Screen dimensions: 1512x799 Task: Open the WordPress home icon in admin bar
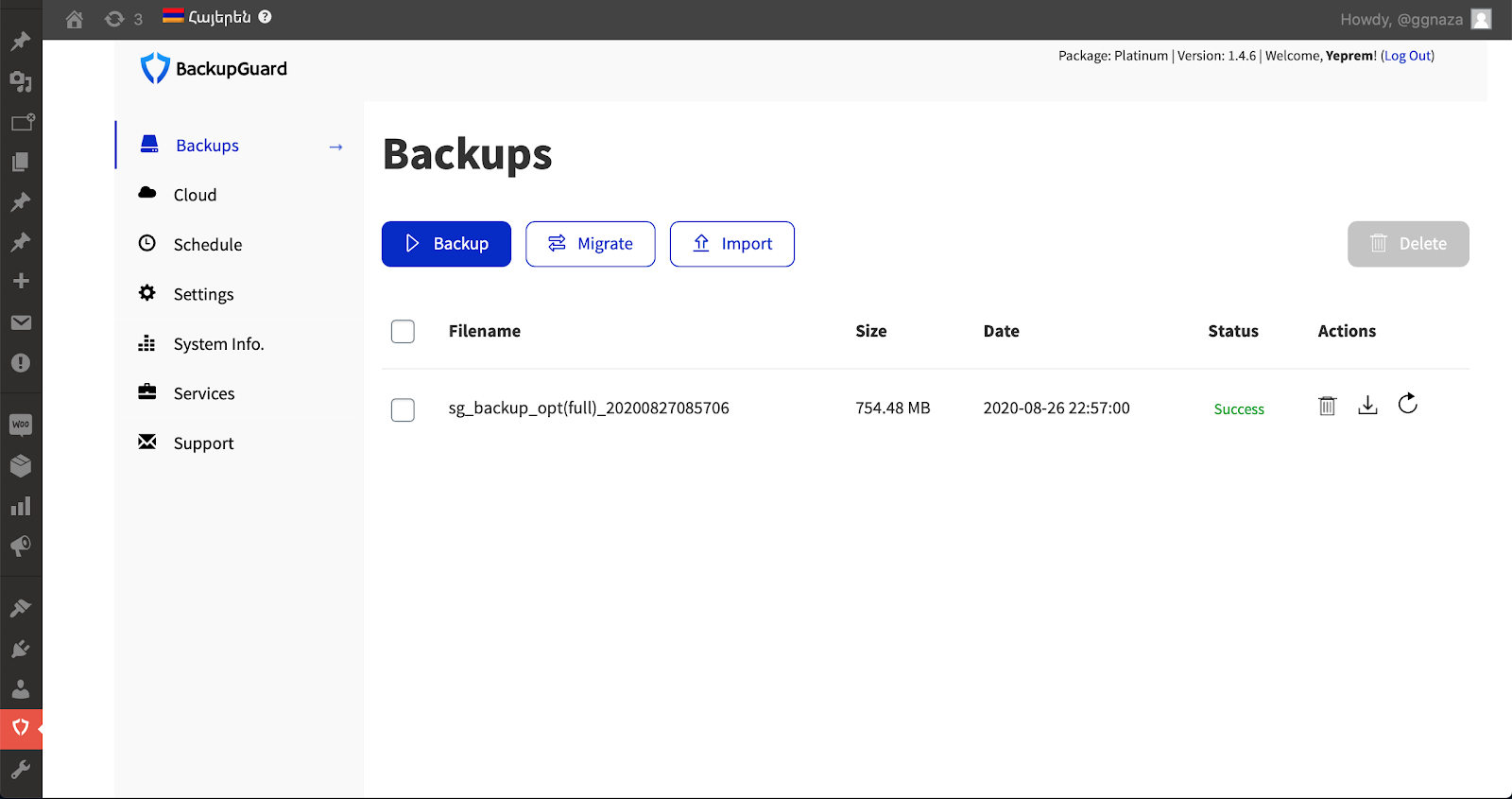(75, 19)
